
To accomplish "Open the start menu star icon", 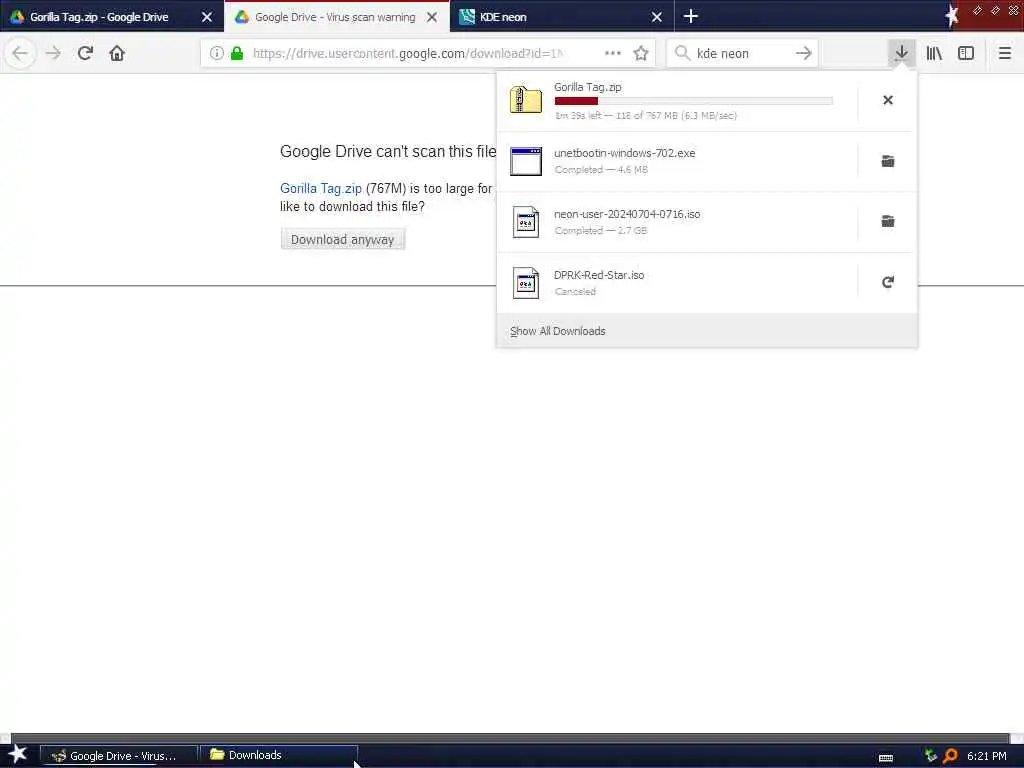I will [18, 754].
